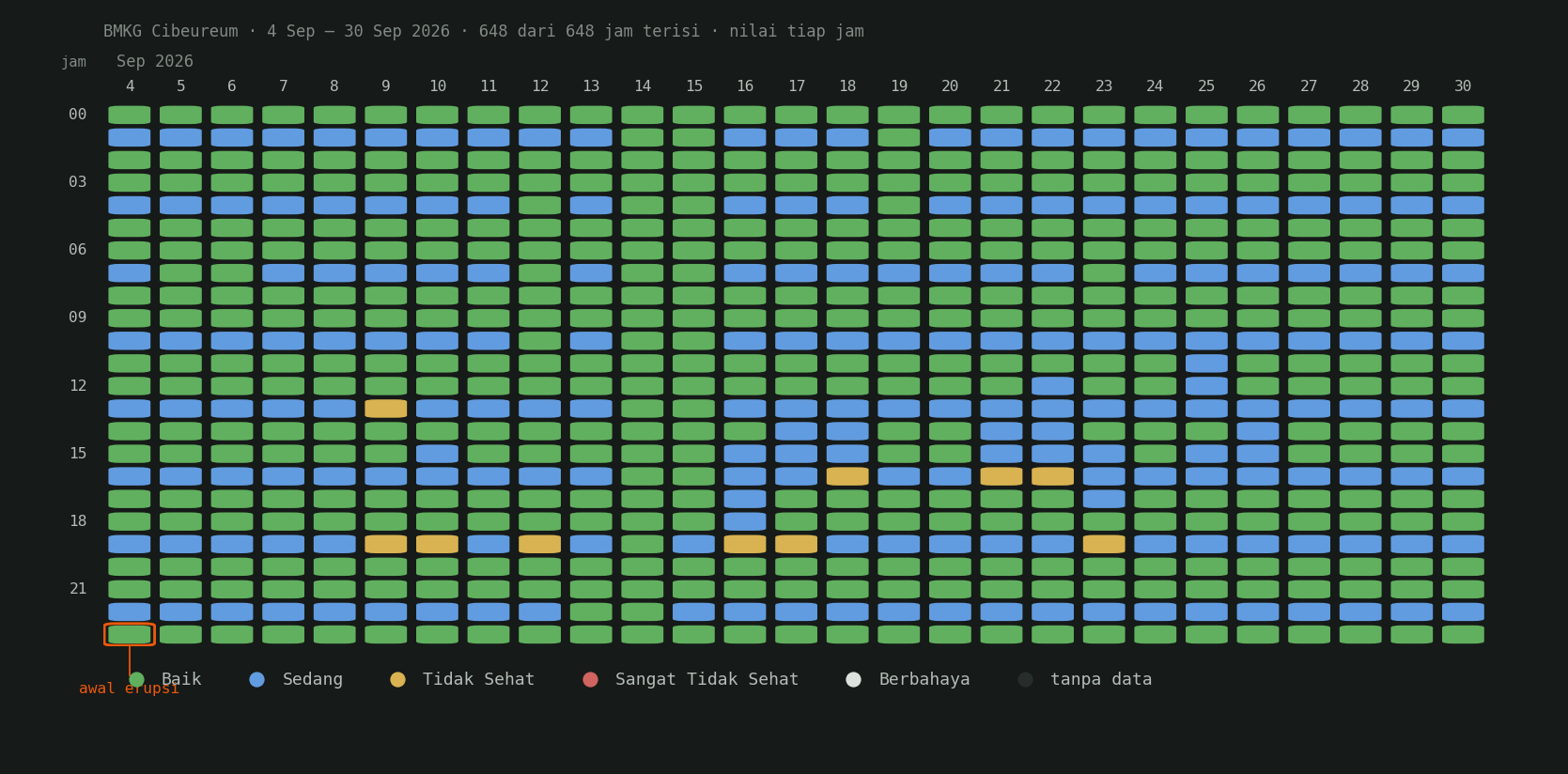Click blue cell on day 22 at hour 12

(1052, 386)
